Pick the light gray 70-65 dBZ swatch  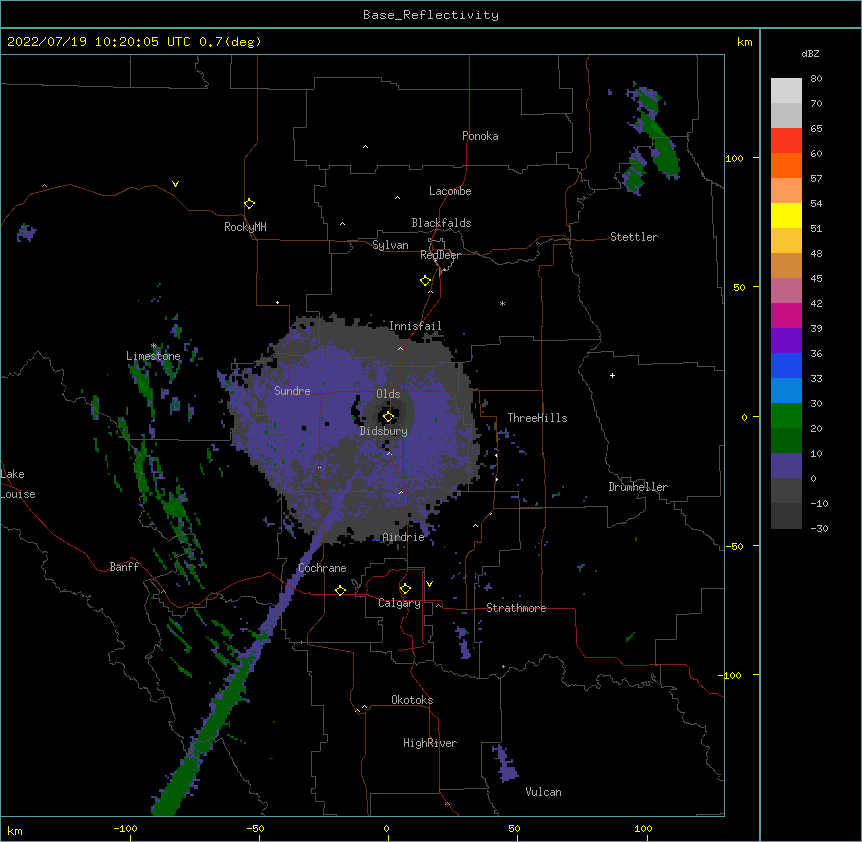786,115
